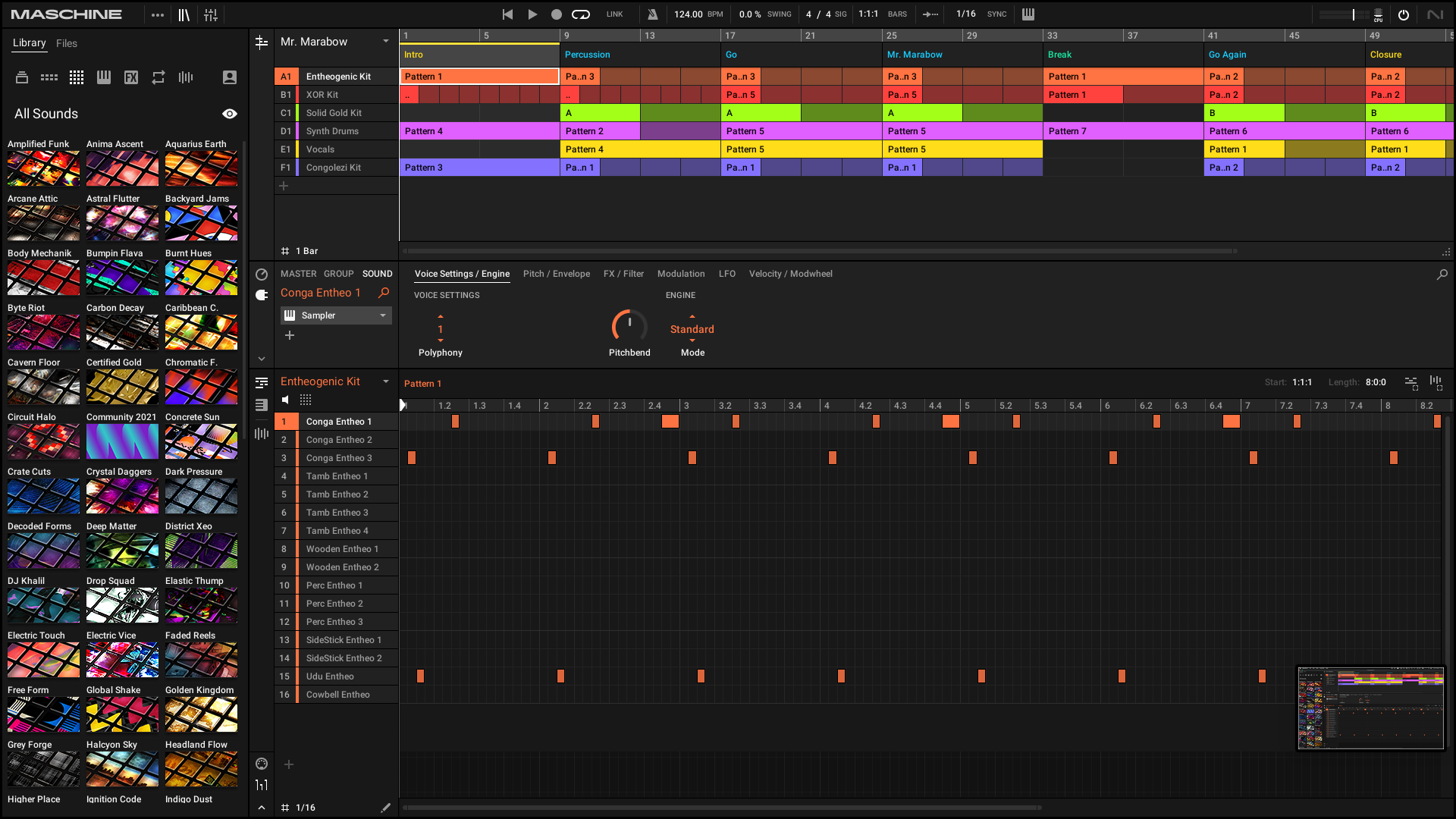Click the GROUP tab

point(339,274)
